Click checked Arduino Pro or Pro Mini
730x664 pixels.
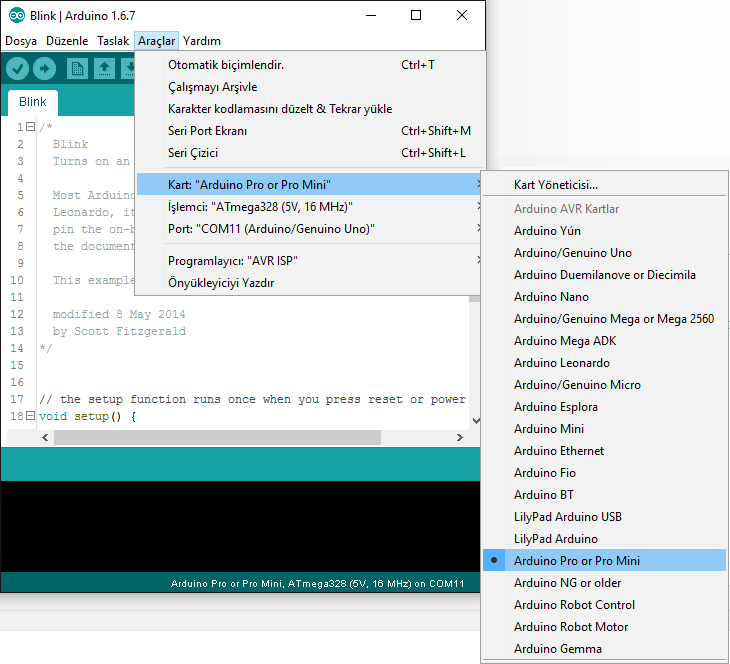604,560
